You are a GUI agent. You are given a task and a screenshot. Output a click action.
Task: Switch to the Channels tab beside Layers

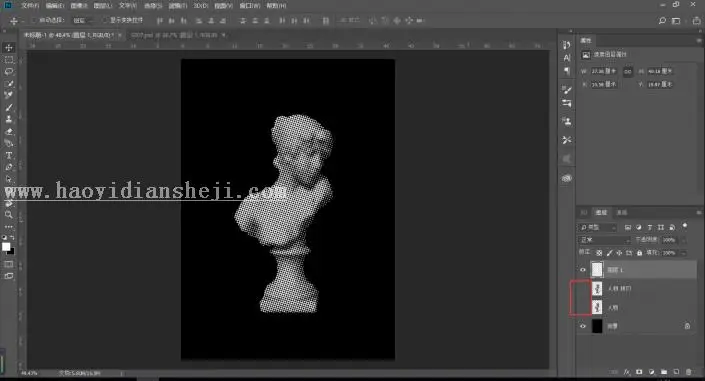622,212
